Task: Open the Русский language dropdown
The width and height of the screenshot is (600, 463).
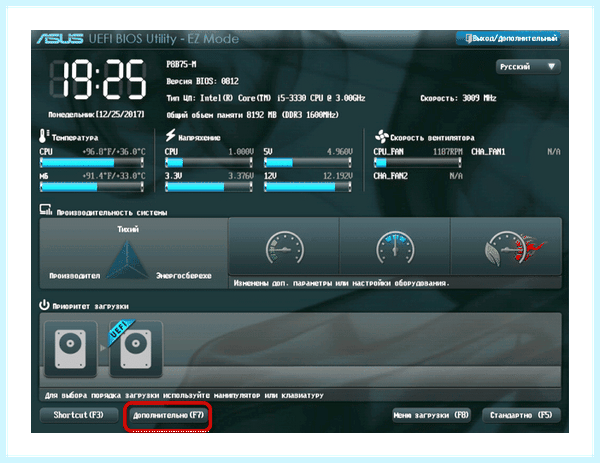Action: click(528, 67)
